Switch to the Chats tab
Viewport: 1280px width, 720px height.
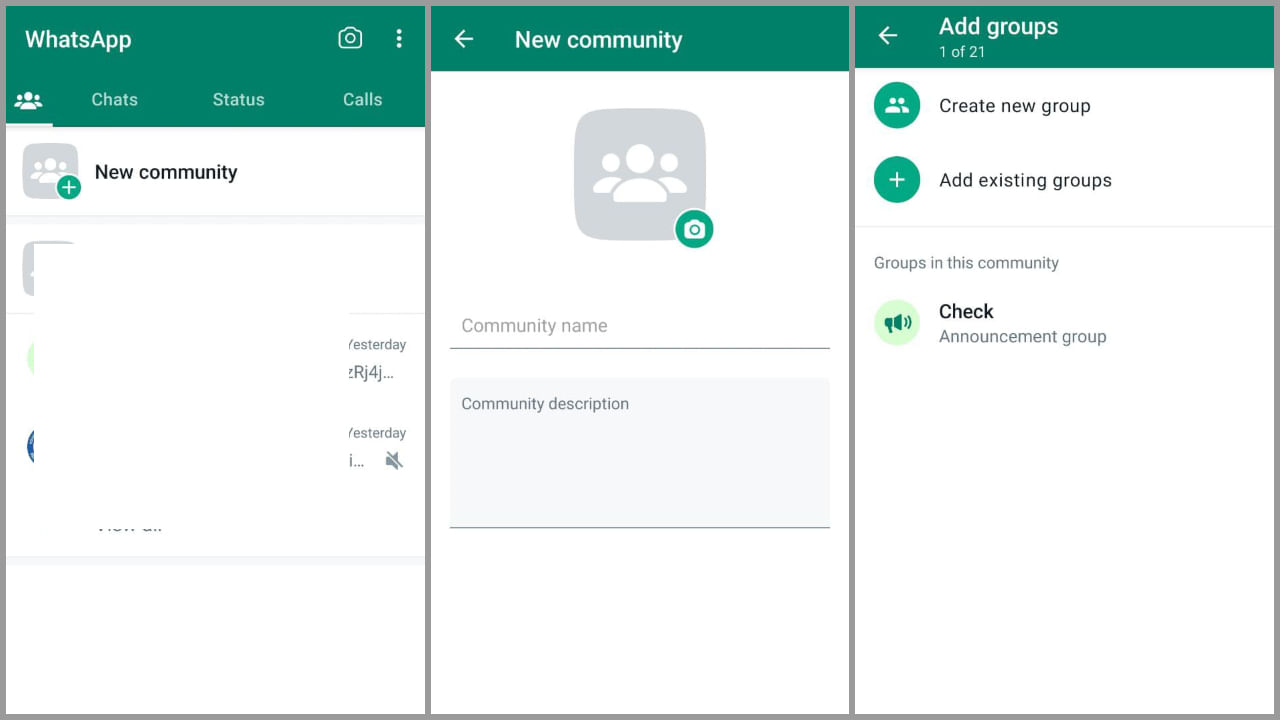114,100
